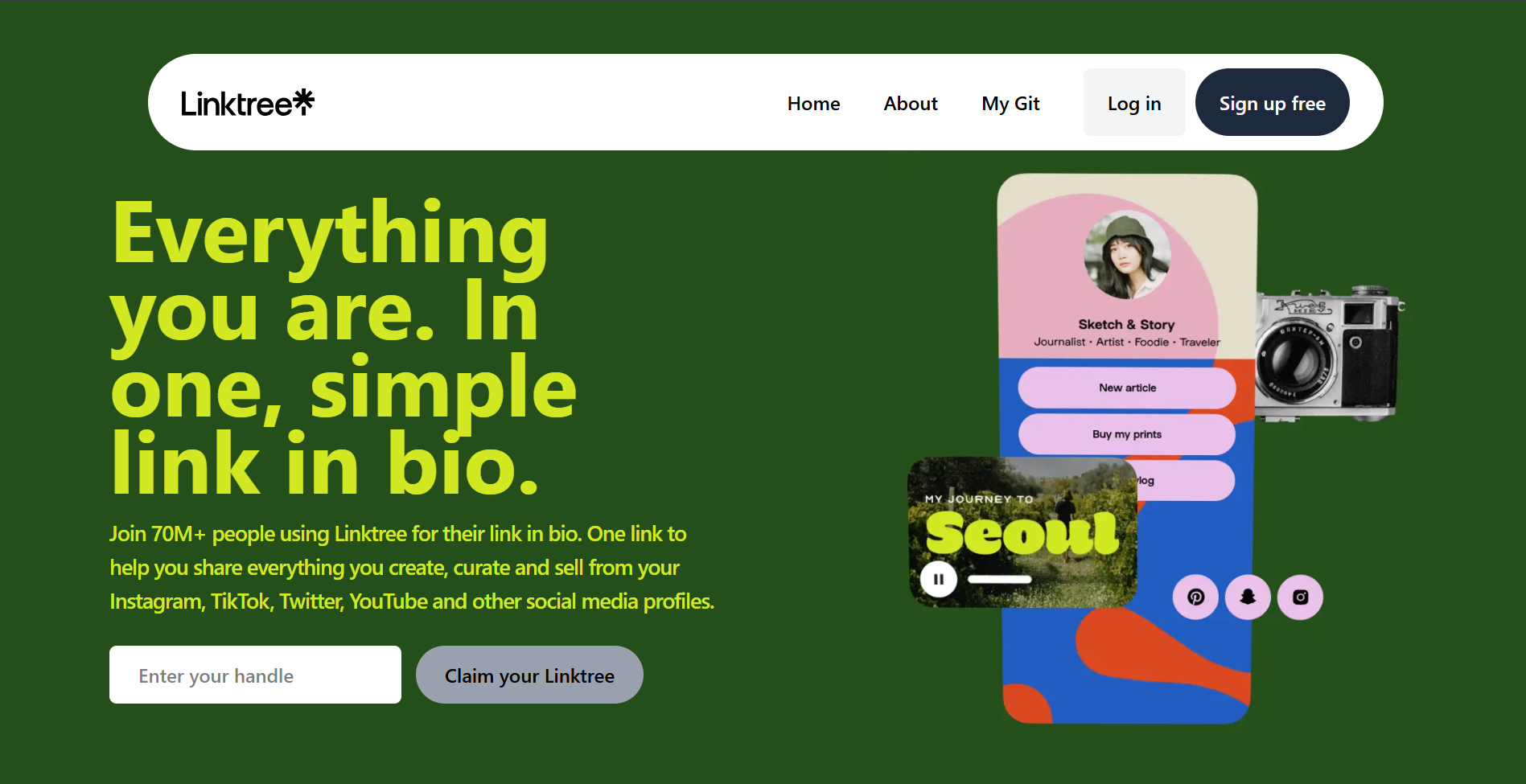Pause the Seoul video with the pause button
This screenshot has height=784, width=1526.
click(x=938, y=579)
